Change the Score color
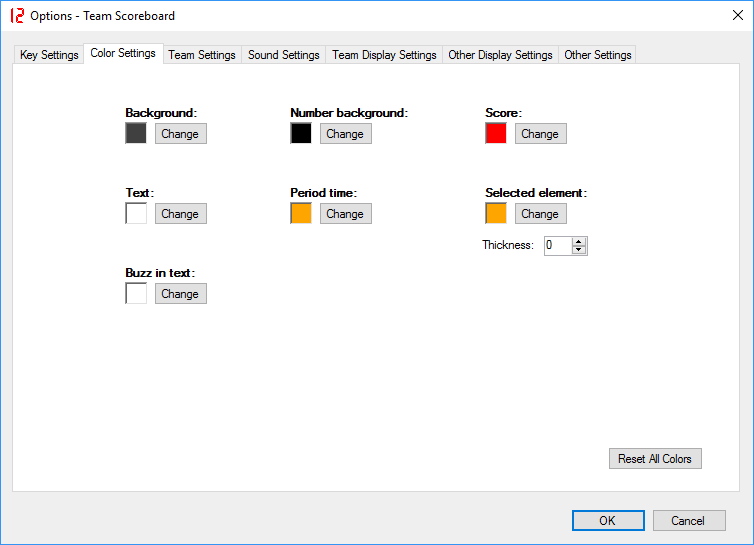754x545 pixels. pos(540,134)
